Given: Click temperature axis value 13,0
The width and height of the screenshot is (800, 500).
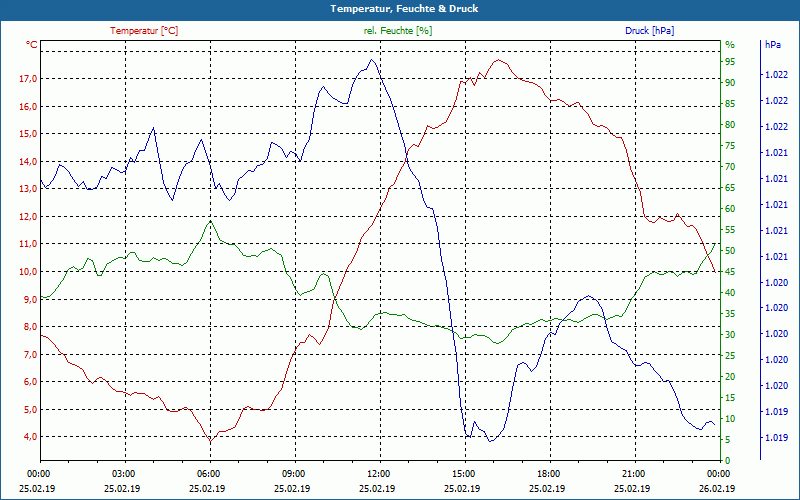Looking at the screenshot, I should pyautogui.click(x=28, y=189).
